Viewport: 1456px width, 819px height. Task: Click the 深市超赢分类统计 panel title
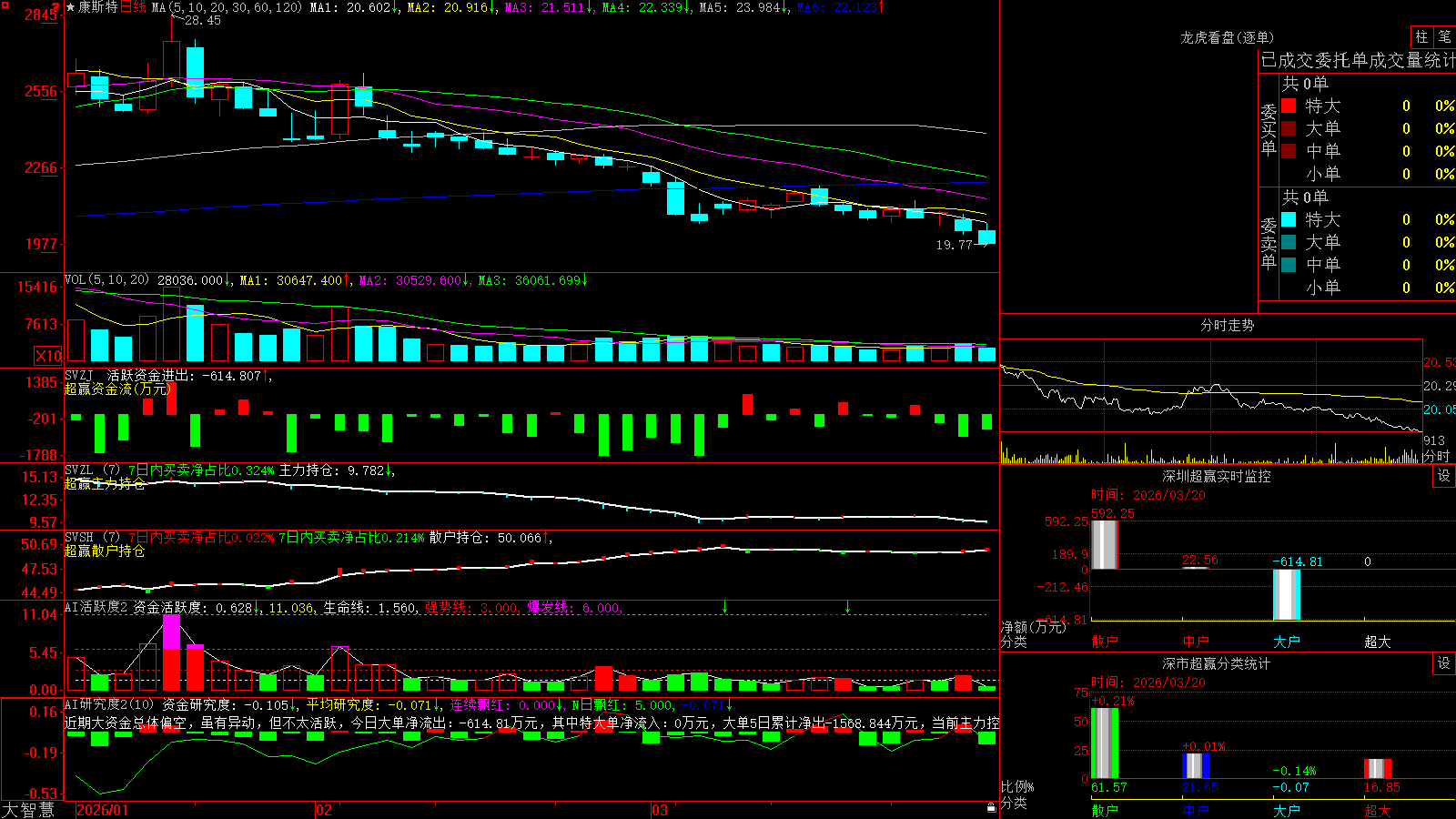pos(1217,663)
